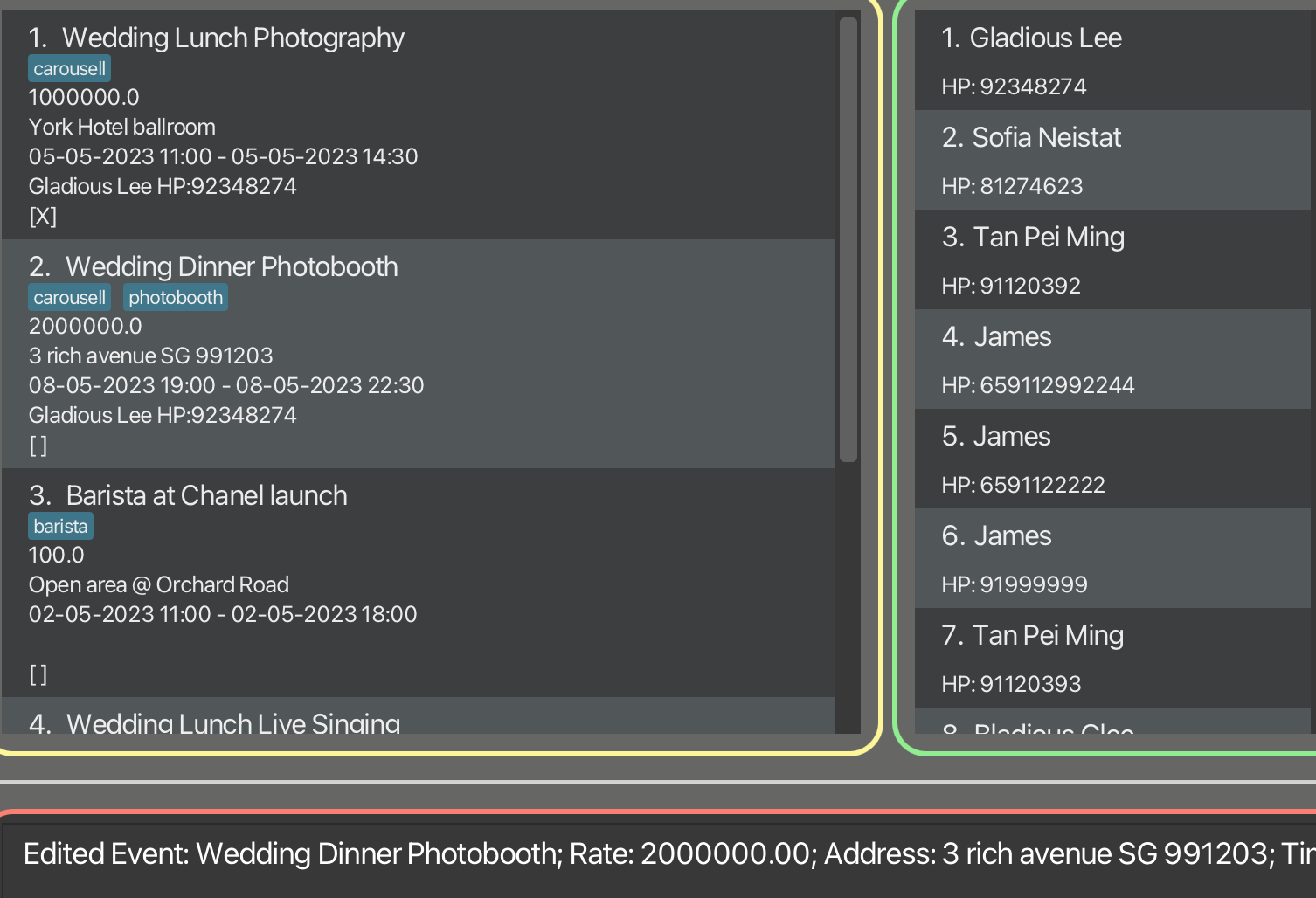Click the carousell tag under Wedding Lunch Photography

[x=69, y=68]
